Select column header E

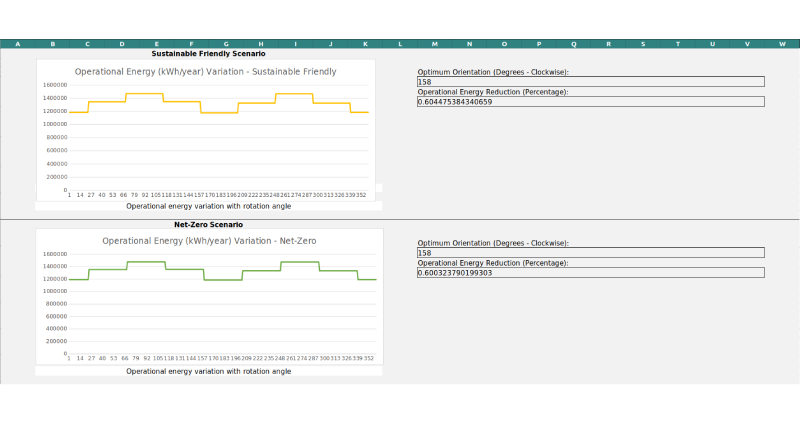[x=156, y=44]
